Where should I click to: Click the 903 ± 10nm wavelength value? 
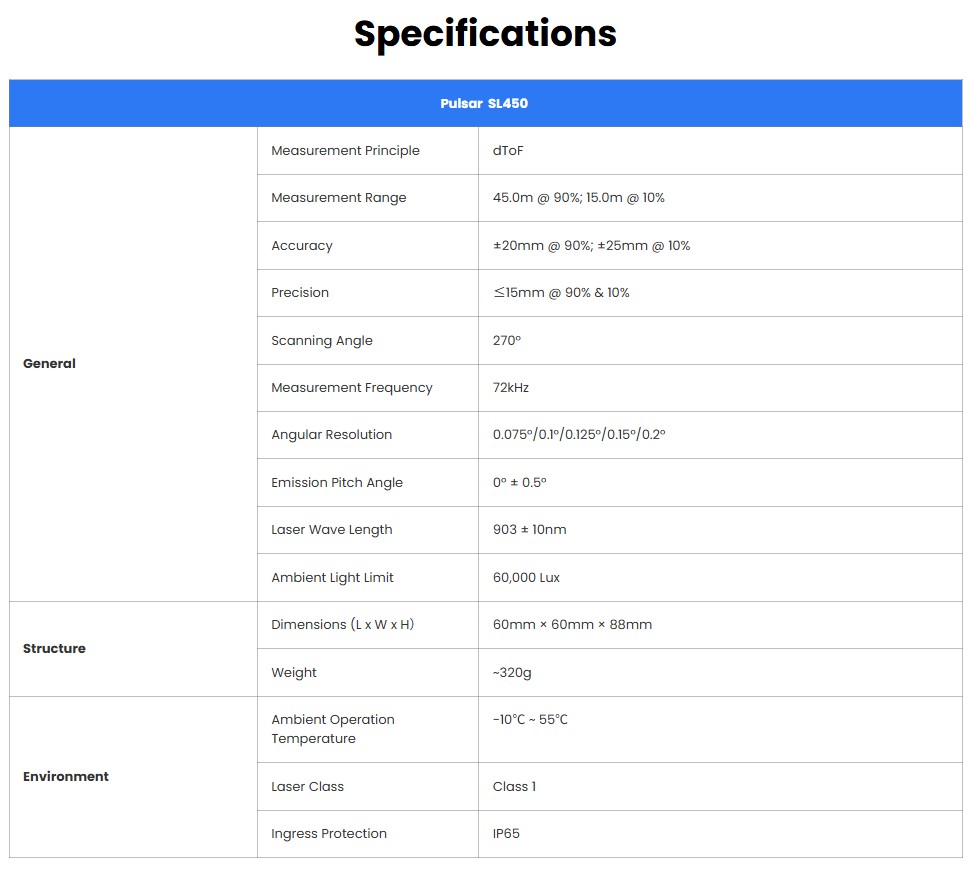click(529, 530)
